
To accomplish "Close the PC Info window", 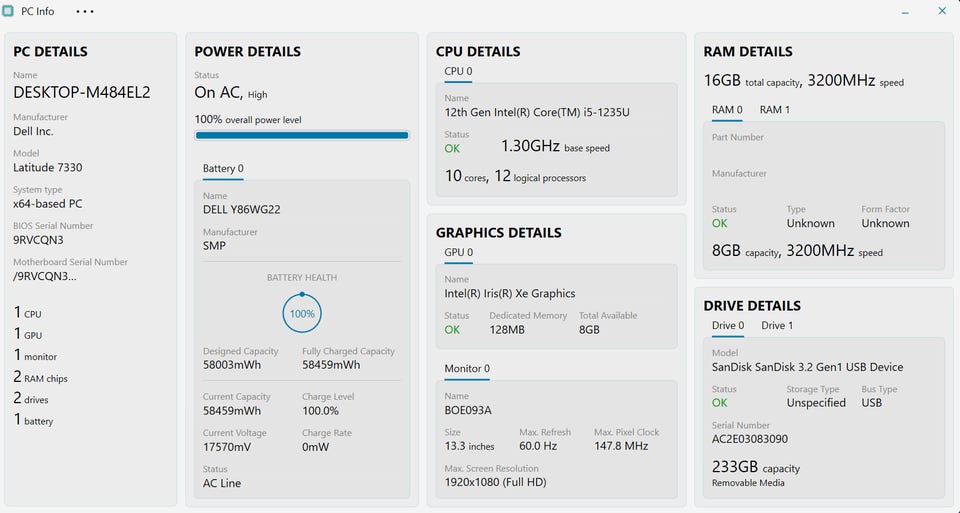I will (x=941, y=11).
